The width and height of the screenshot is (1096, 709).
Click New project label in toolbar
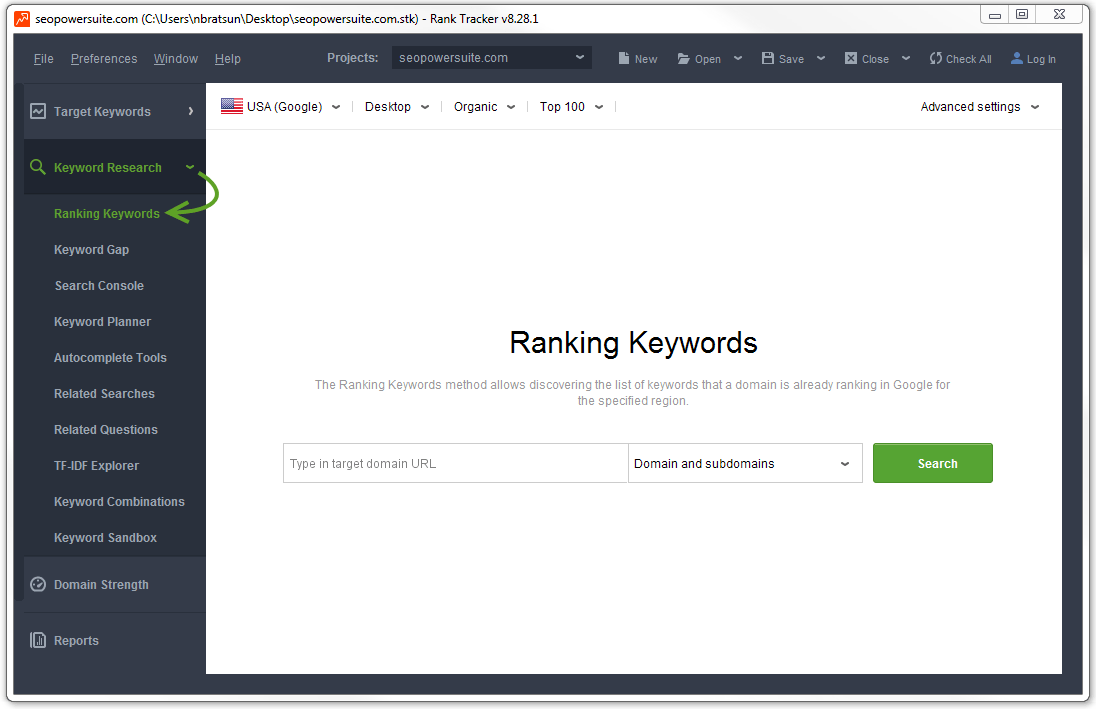coord(646,59)
